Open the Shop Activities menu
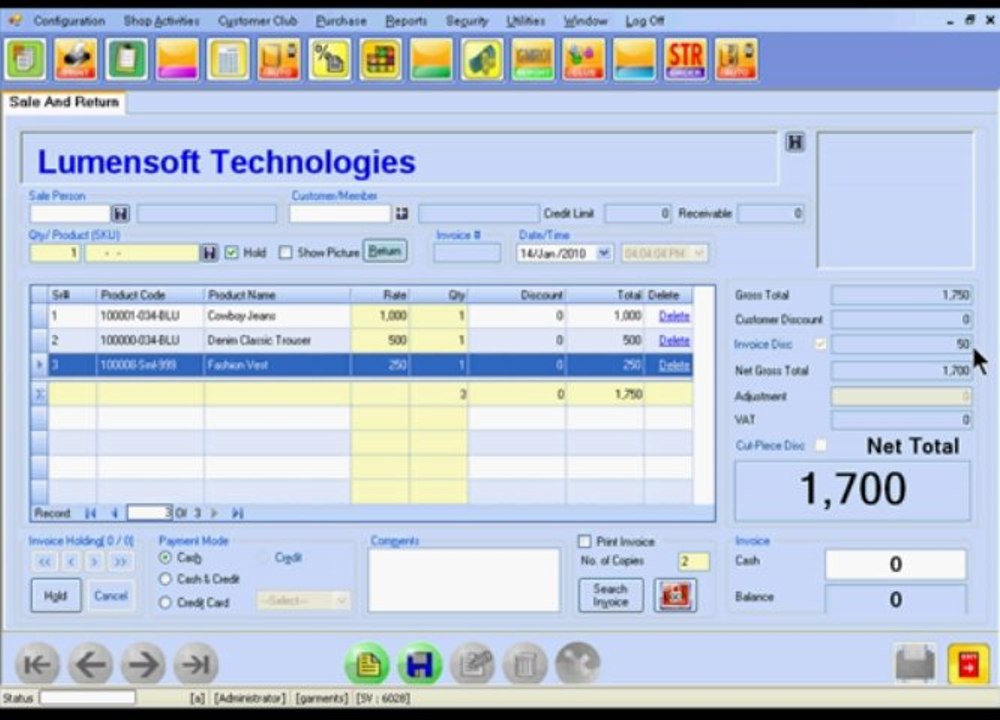Image resolution: width=1000 pixels, height=720 pixels. (161, 21)
